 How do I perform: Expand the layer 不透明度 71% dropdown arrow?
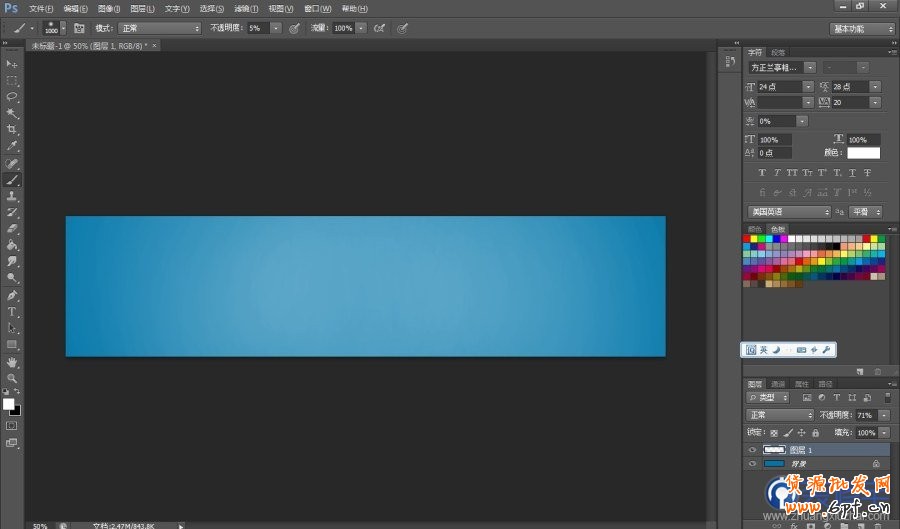[x=882, y=415]
